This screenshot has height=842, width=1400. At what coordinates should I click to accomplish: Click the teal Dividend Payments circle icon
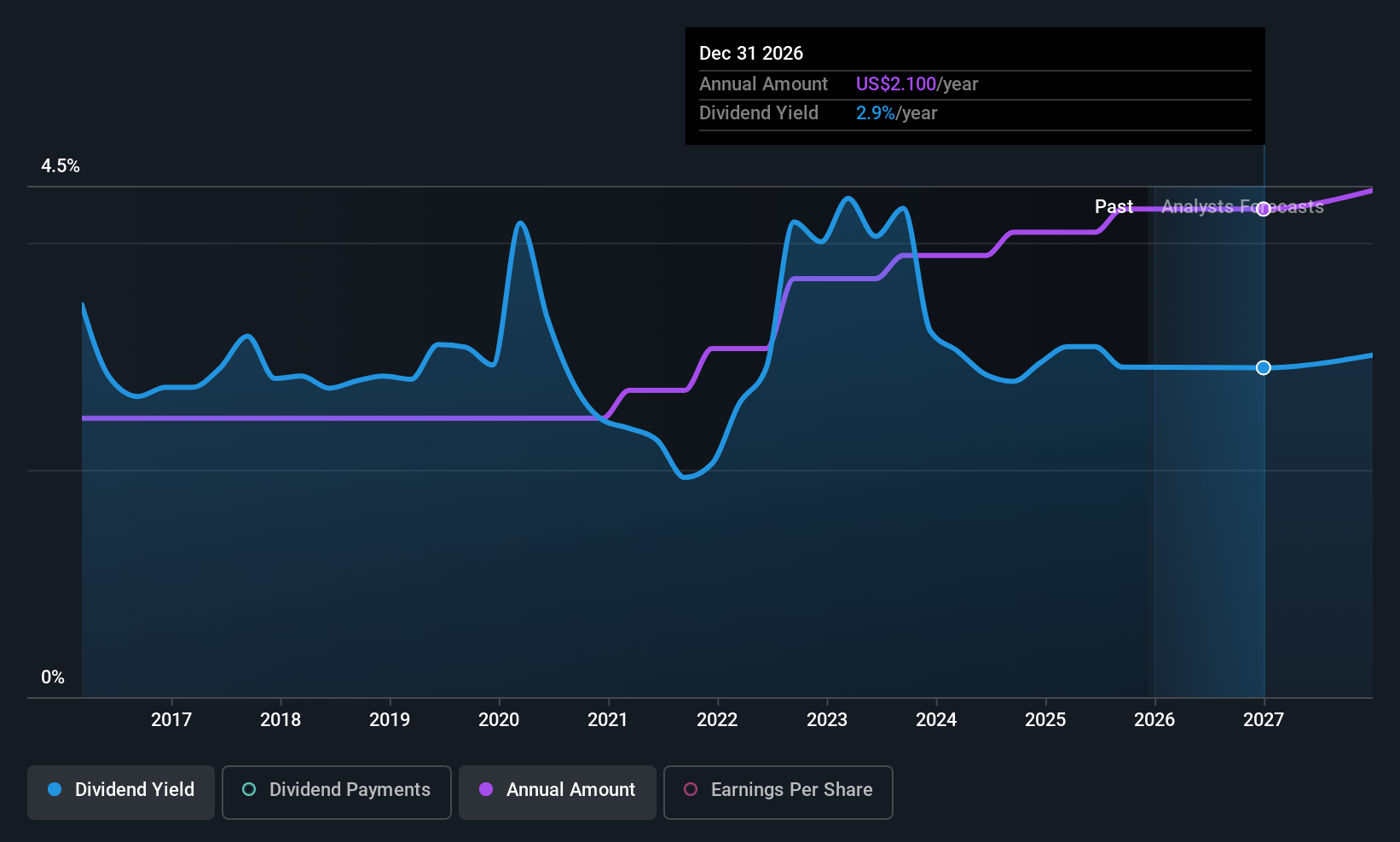tap(249, 790)
